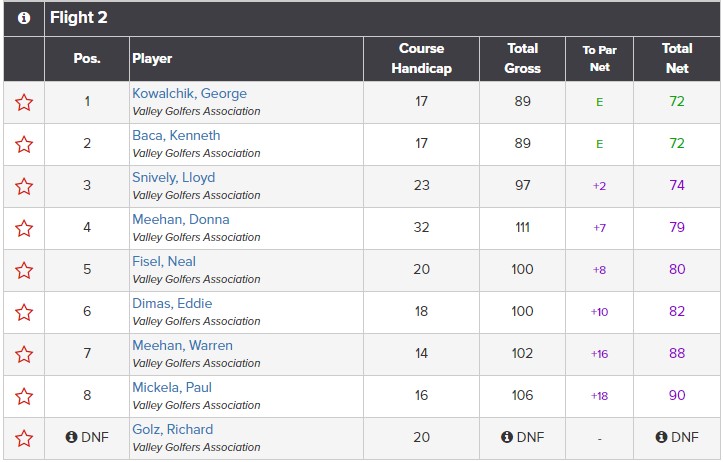Screen dimensions: 723x462
Task: Click Paul Mickela's star icon
Action: 24,396
